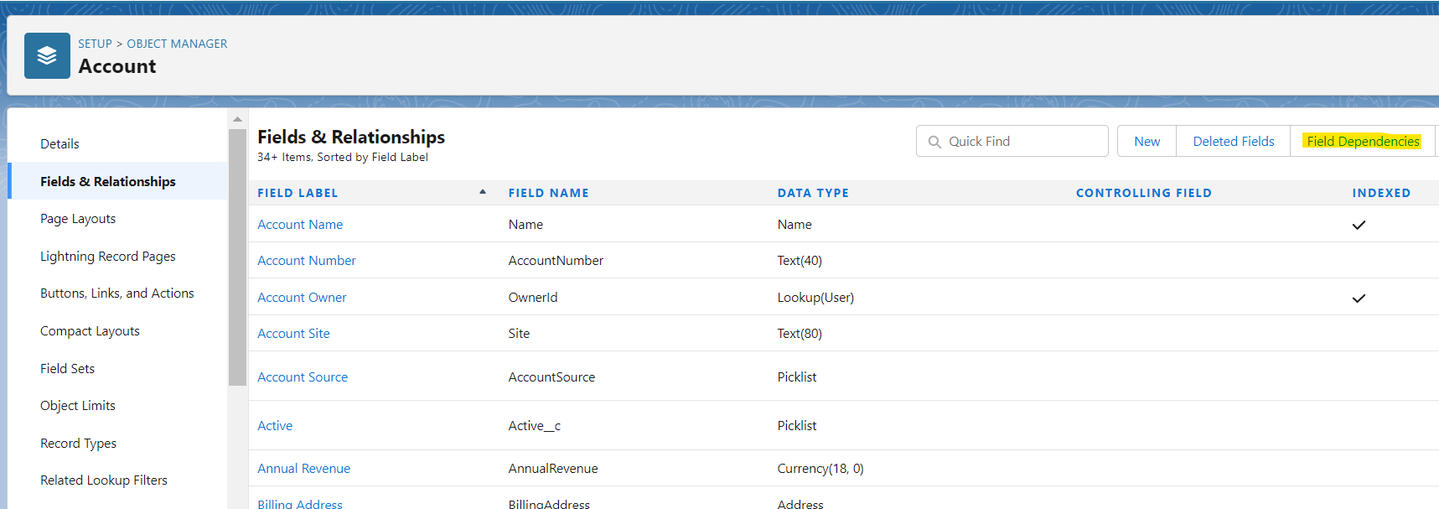
Task: Open the Details sidebar item
Action: tap(60, 144)
